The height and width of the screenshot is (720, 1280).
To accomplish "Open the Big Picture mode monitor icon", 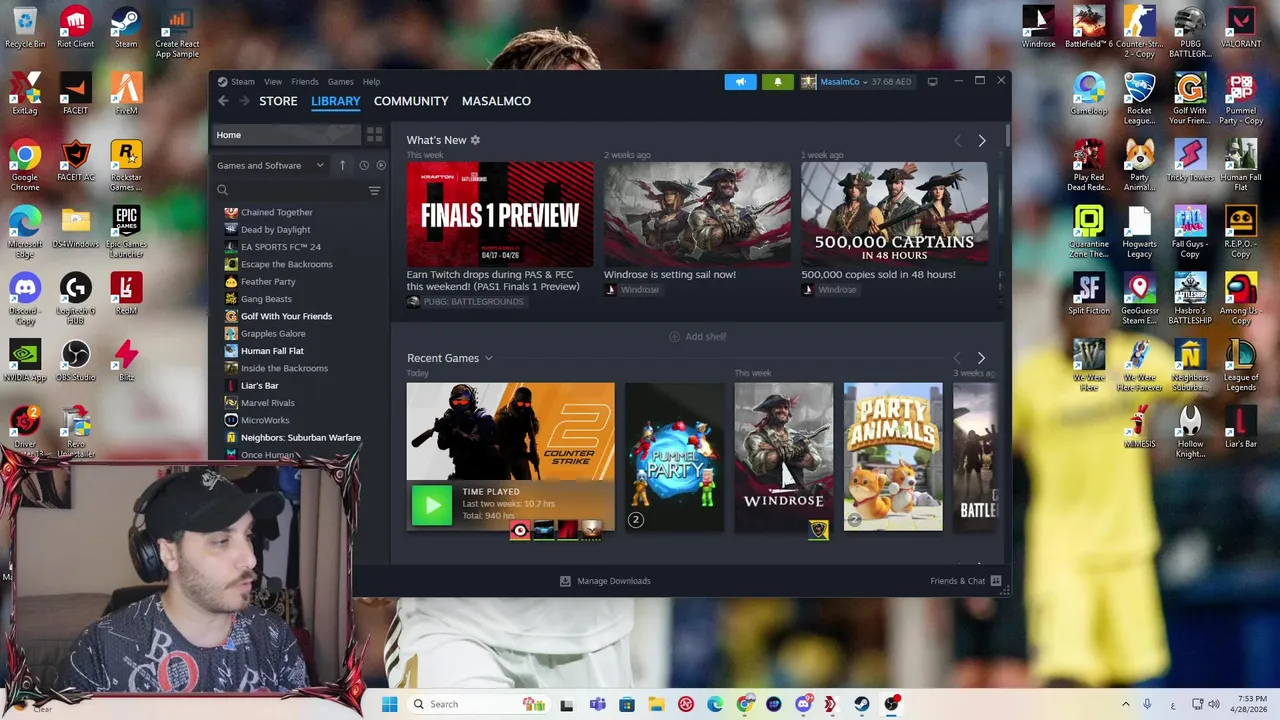I will [932, 82].
